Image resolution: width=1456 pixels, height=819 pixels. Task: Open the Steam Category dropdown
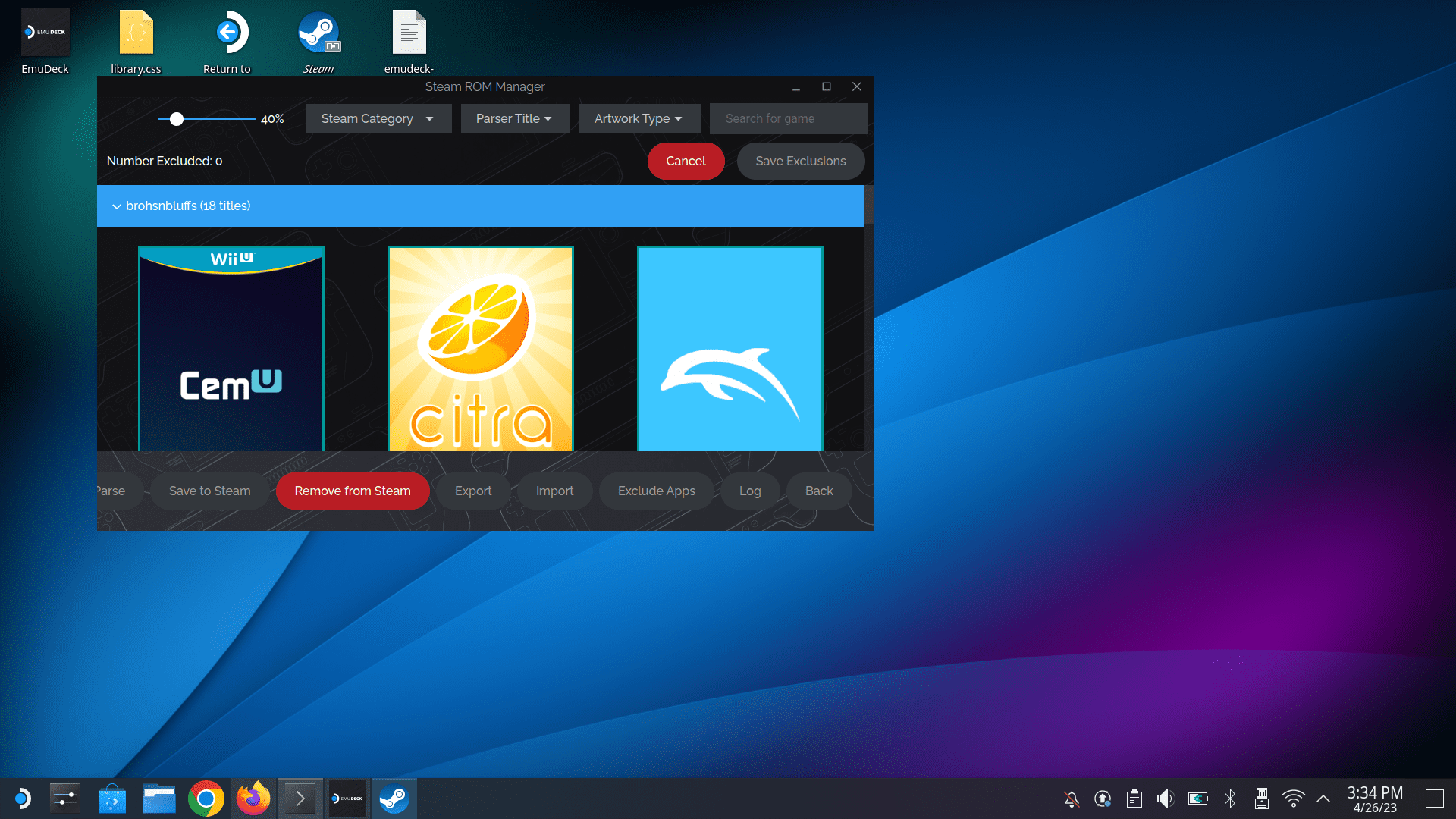(378, 119)
